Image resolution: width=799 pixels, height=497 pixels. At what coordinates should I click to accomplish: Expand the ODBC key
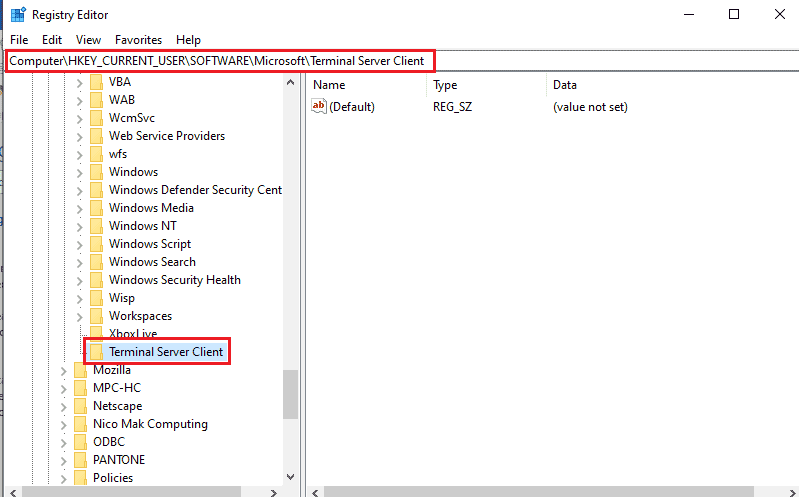coord(64,442)
